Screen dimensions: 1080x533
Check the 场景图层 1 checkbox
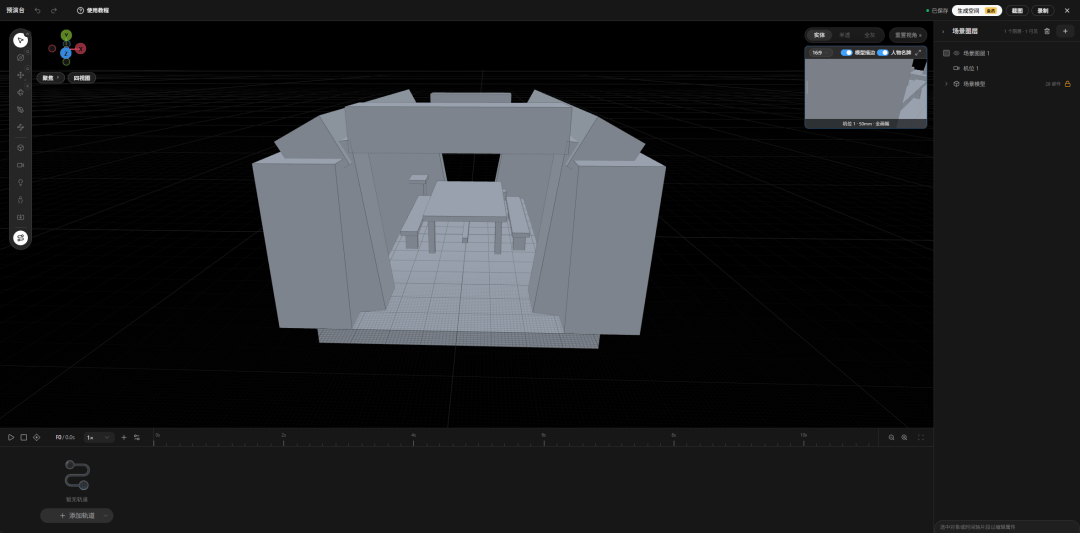coord(946,53)
